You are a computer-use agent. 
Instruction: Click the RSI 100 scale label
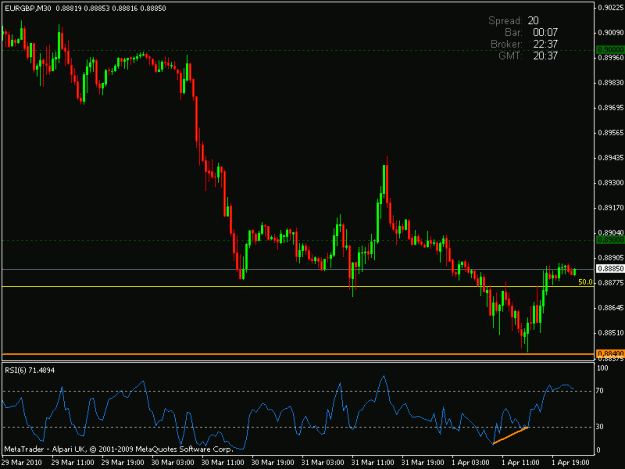tap(602, 368)
